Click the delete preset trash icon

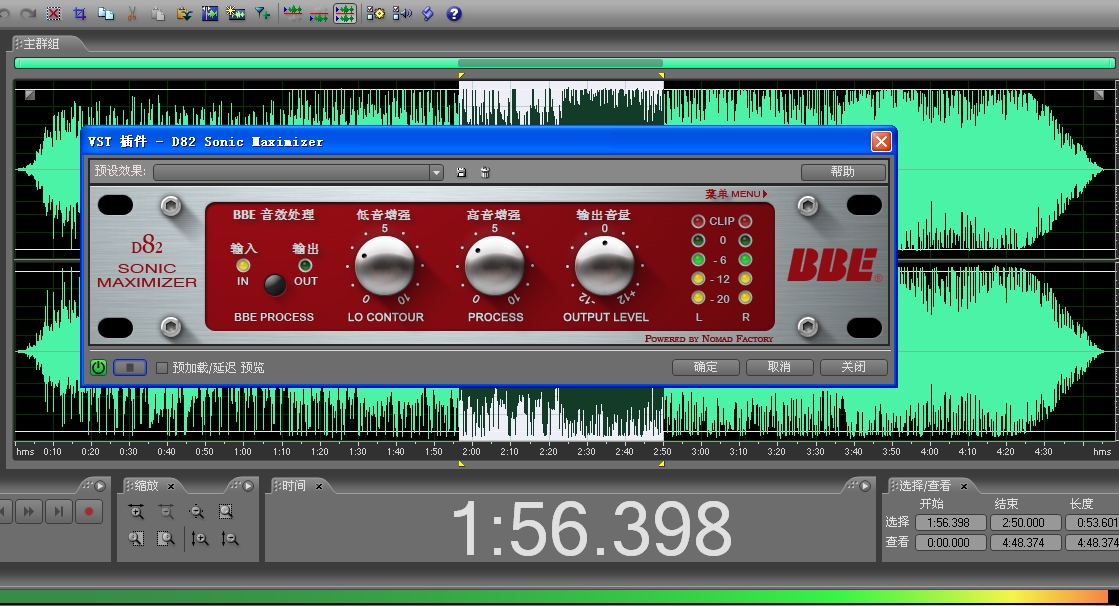click(x=485, y=172)
